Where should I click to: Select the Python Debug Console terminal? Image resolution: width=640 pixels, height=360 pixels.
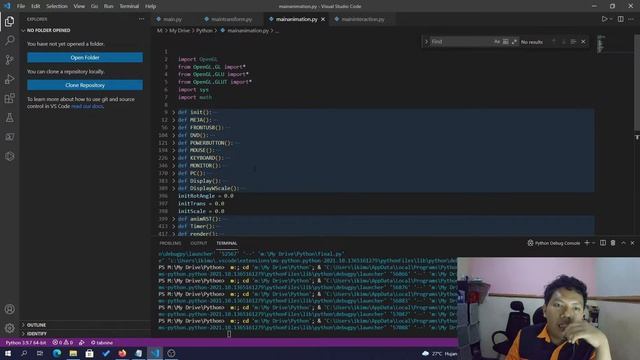point(553,243)
